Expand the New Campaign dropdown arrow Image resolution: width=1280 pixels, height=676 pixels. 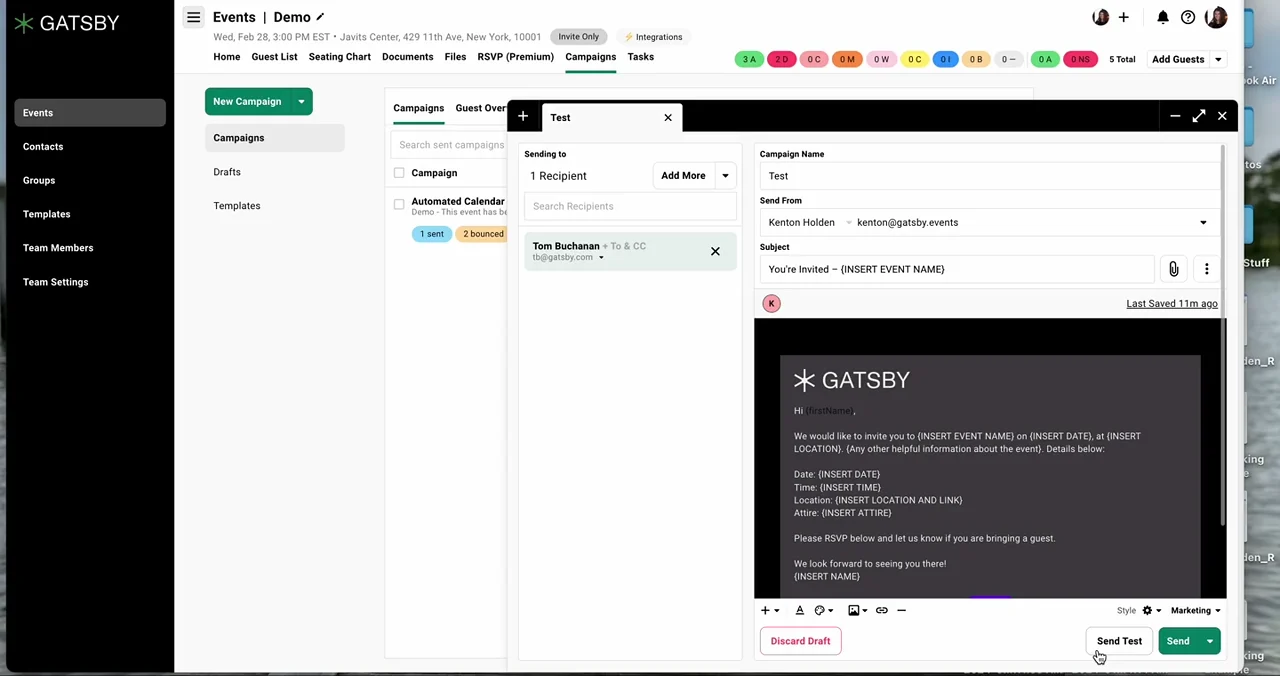[x=301, y=101]
